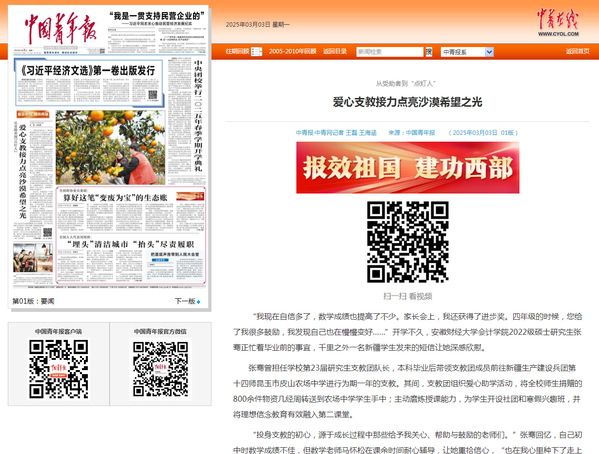Open the 算好这笔变废为宝的生态账 article on the preview
The image size is (599, 454).
(115, 198)
